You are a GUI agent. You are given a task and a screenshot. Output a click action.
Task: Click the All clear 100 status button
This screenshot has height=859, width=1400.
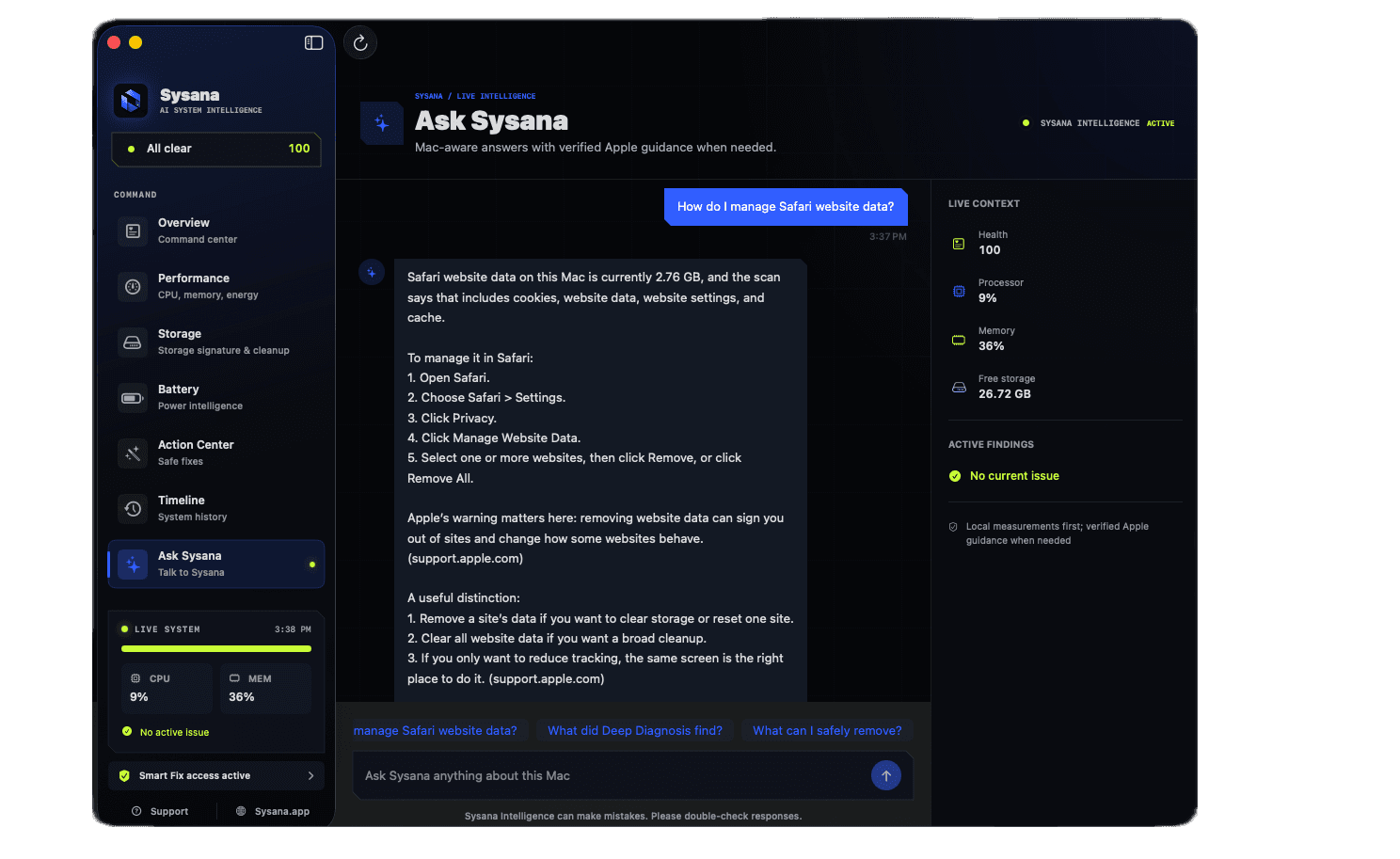pyautogui.click(x=216, y=149)
